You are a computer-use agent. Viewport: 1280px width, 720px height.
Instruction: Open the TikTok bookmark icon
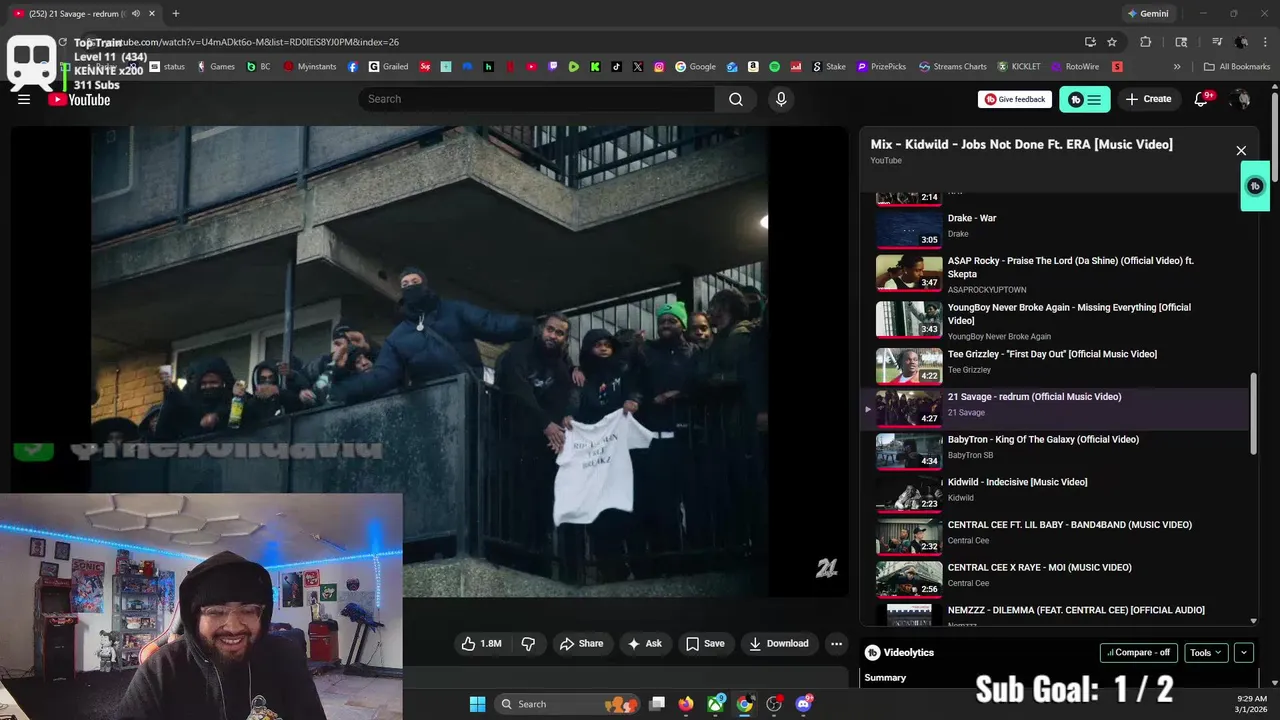tap(616, 67)
